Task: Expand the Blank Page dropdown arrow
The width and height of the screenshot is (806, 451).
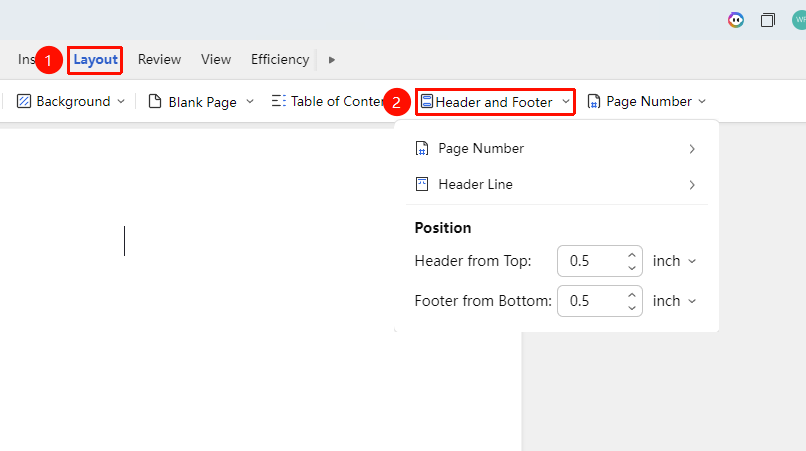Action: click(250, 101)
